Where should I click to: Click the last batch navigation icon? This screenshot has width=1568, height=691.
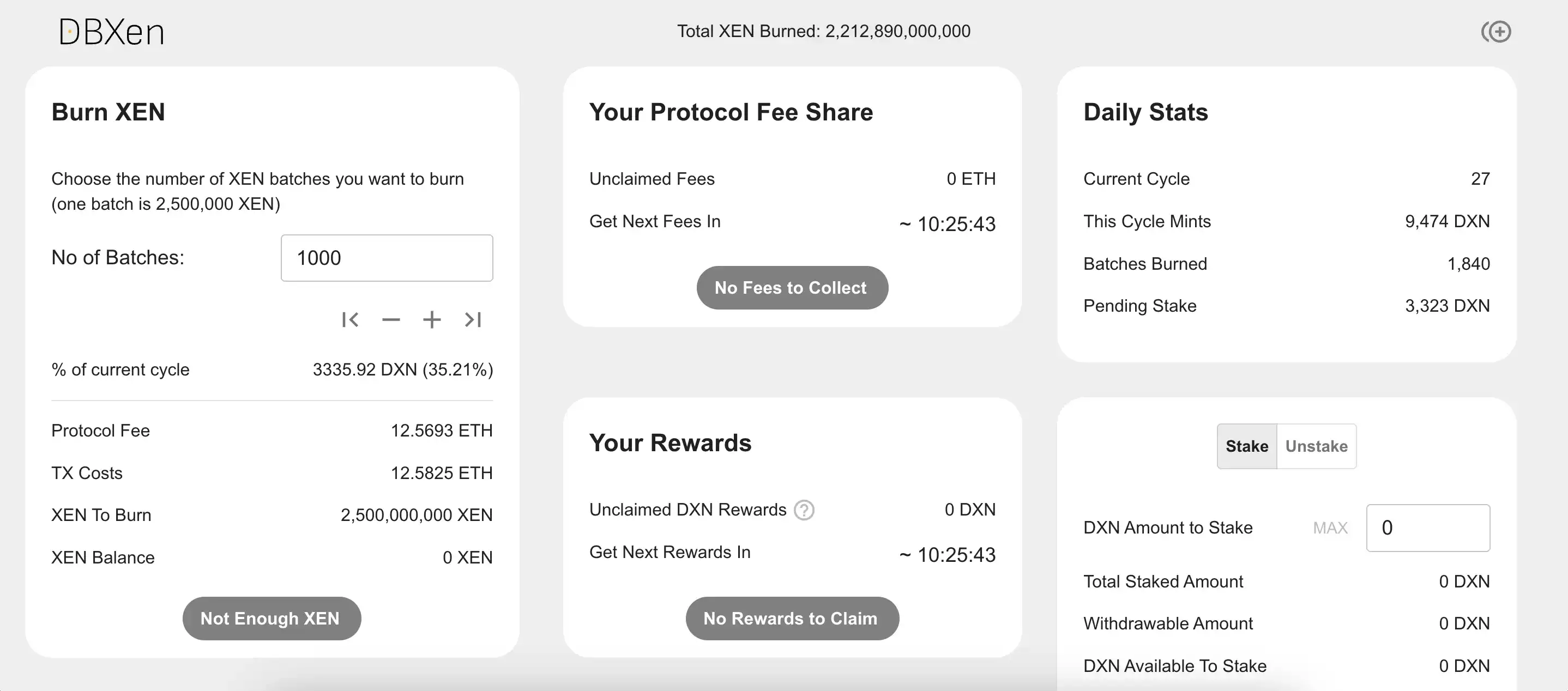470,319
